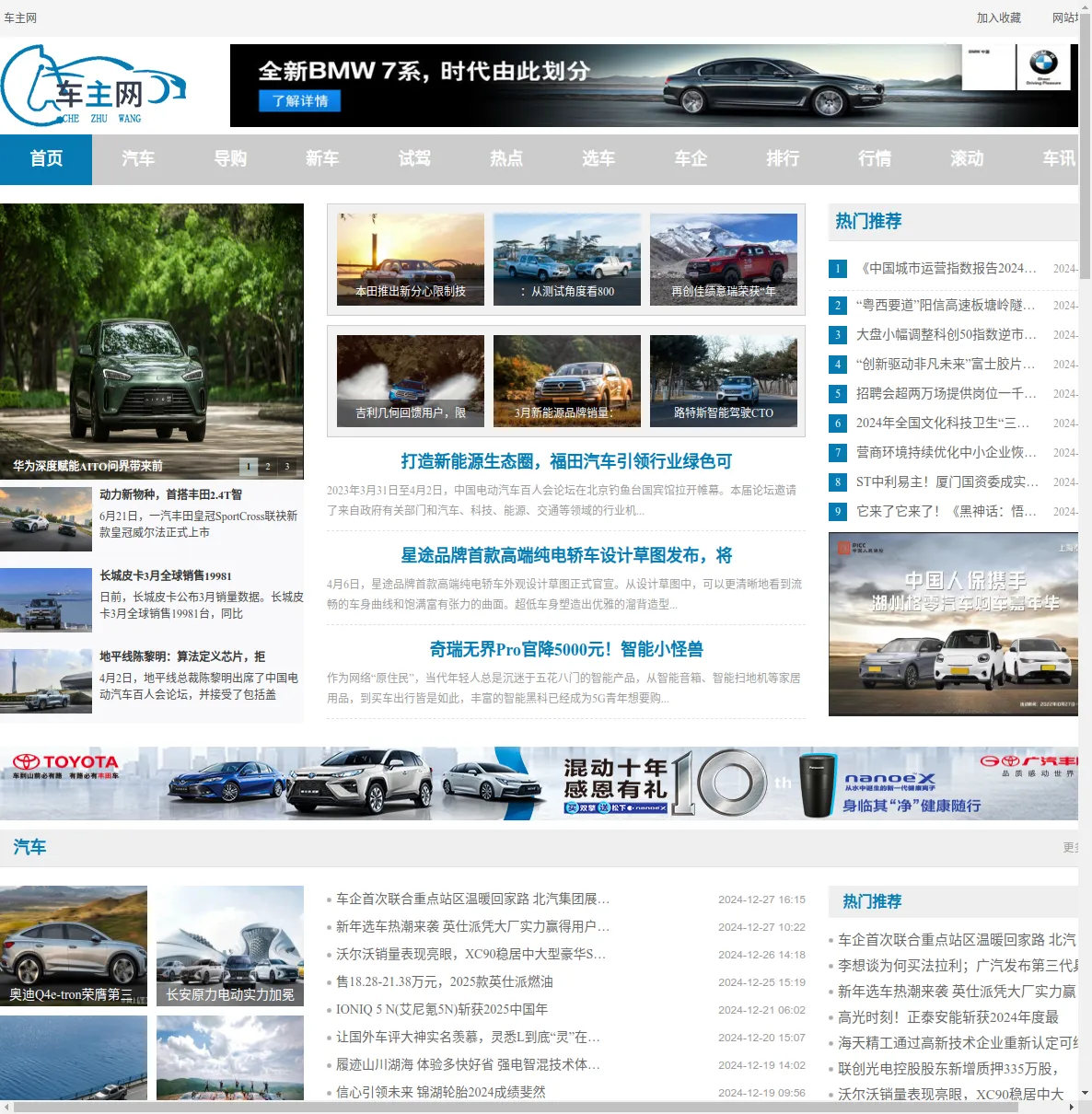Image resolution: width=1092 pixels, height=1114 pixels.
Task: Open the 热点 navigation item
Action: pos(506,159)
